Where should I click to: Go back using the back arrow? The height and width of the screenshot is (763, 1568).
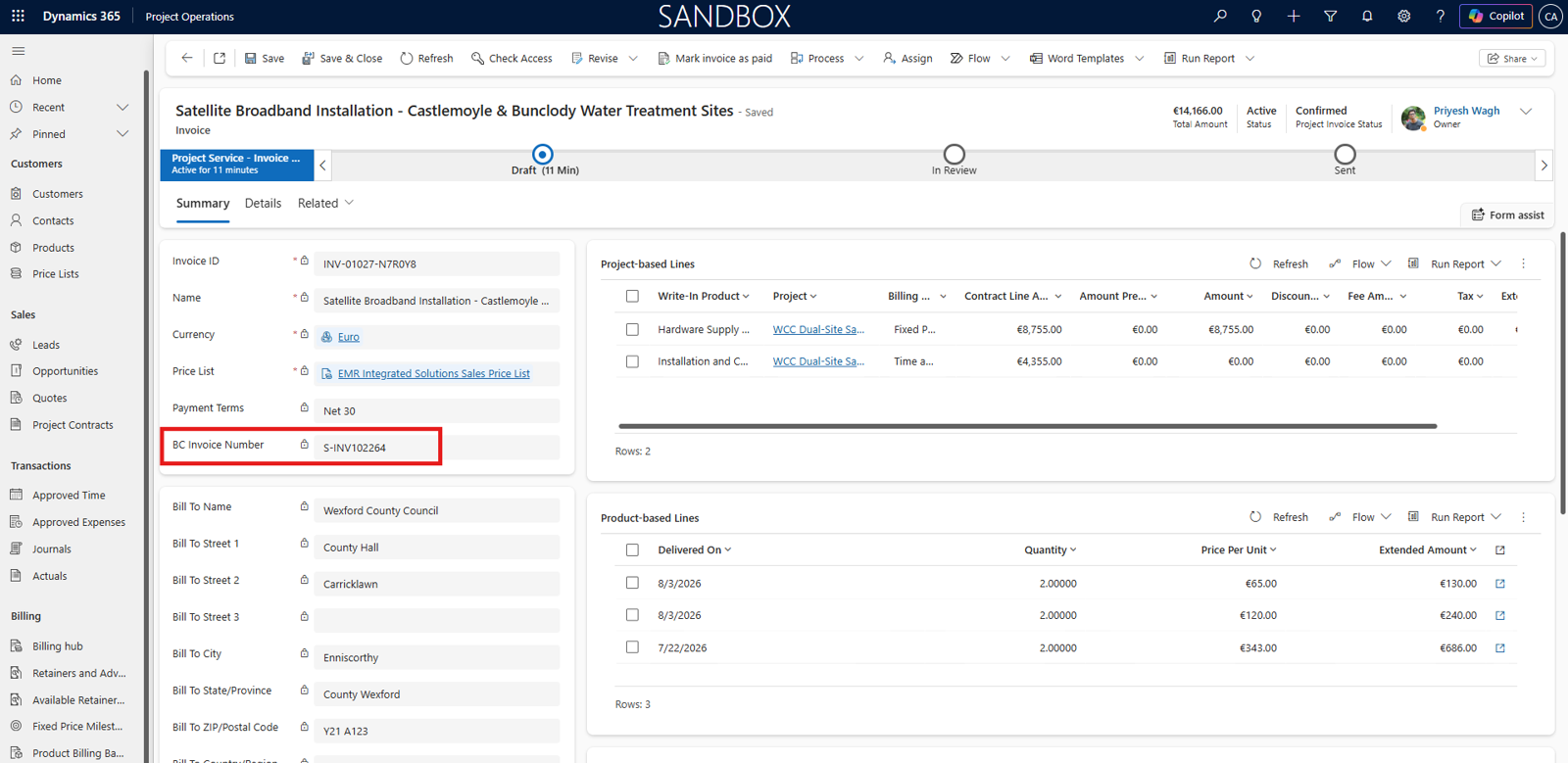pos(187,58)
